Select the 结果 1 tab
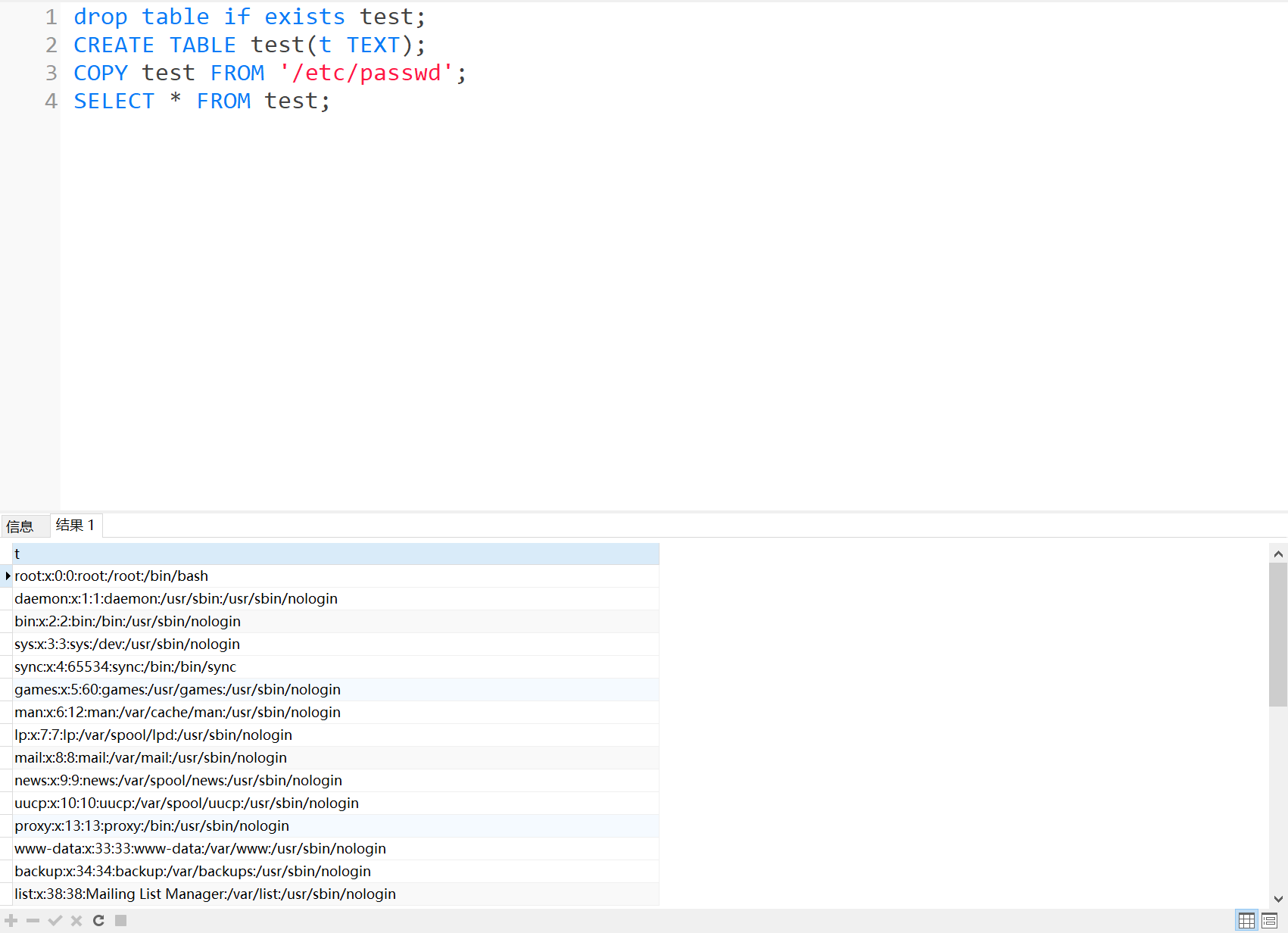1288x933 pixels. click(76, 525)
